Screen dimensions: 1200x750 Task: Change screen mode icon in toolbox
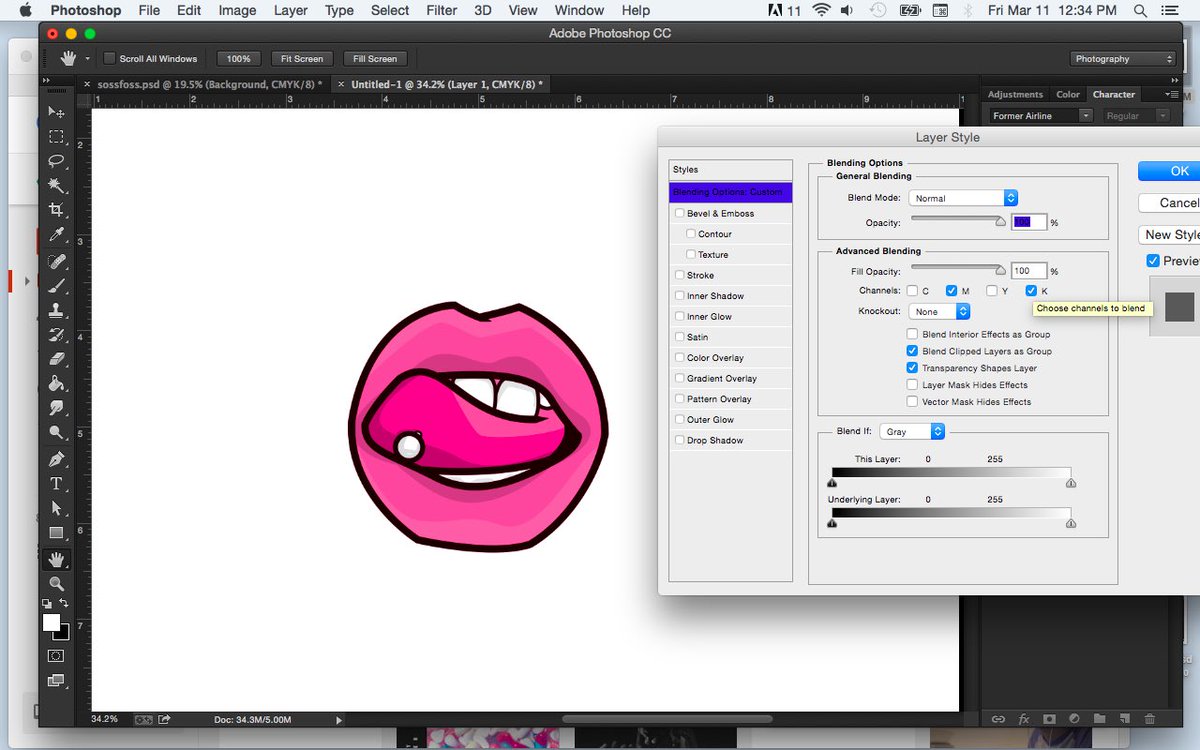(56, 681)
